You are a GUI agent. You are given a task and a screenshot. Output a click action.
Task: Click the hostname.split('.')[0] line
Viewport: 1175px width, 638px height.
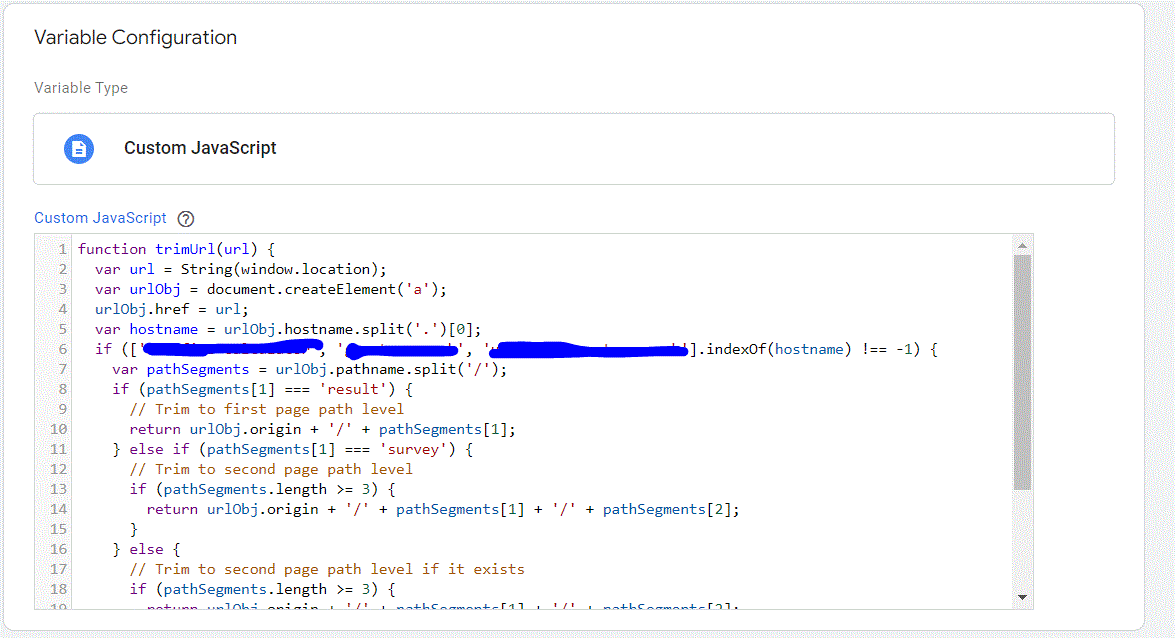pos(288,329)
